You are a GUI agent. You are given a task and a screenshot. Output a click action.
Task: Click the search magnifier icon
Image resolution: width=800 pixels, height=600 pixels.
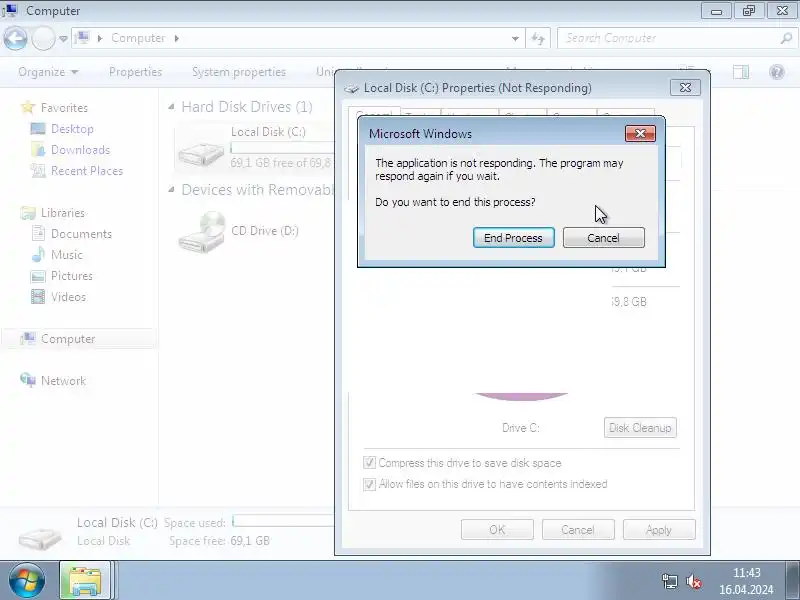786,38
